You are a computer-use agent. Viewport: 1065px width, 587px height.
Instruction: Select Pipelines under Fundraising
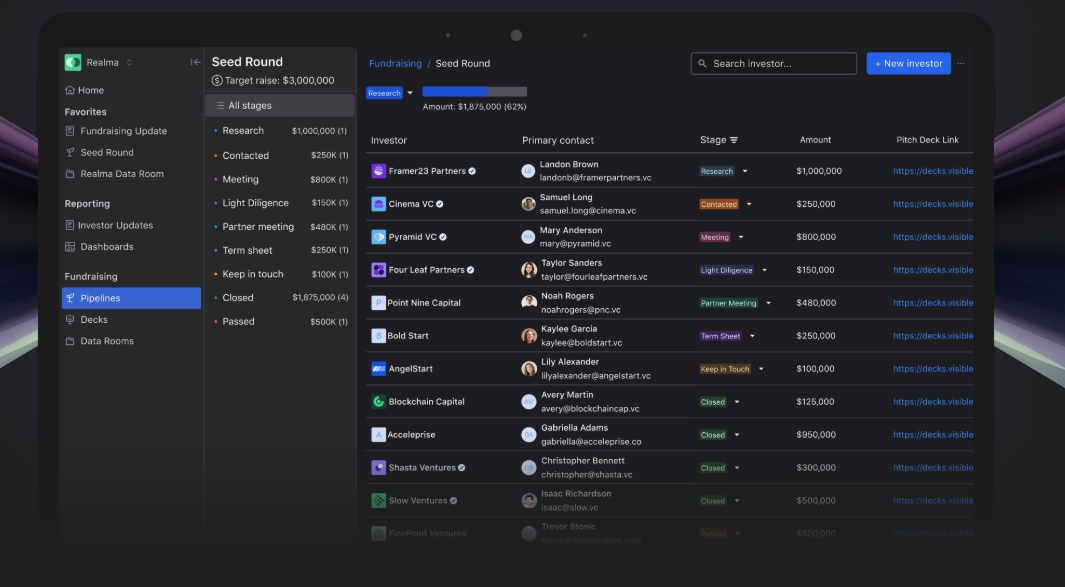click(131, 298)
